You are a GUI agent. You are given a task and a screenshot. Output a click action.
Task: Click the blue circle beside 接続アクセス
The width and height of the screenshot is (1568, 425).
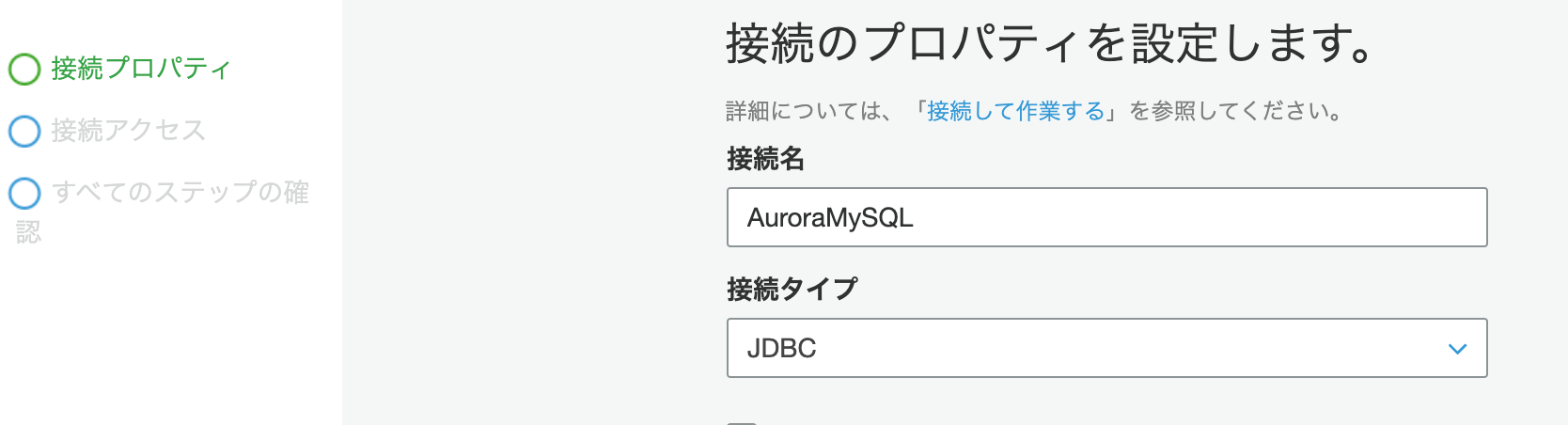click(24, 131)
